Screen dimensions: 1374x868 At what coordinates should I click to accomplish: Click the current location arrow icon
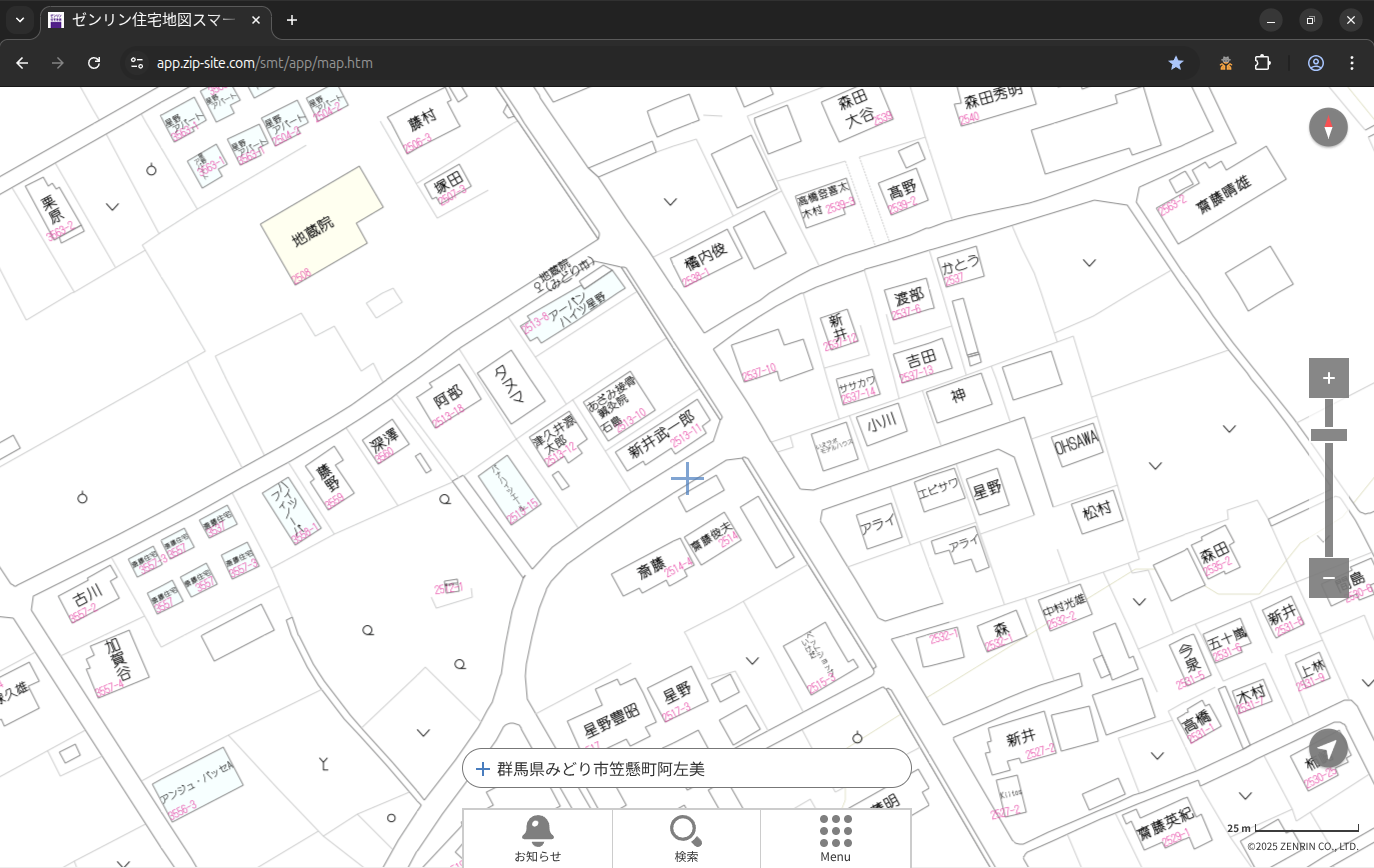click(x=1328, y=749)
